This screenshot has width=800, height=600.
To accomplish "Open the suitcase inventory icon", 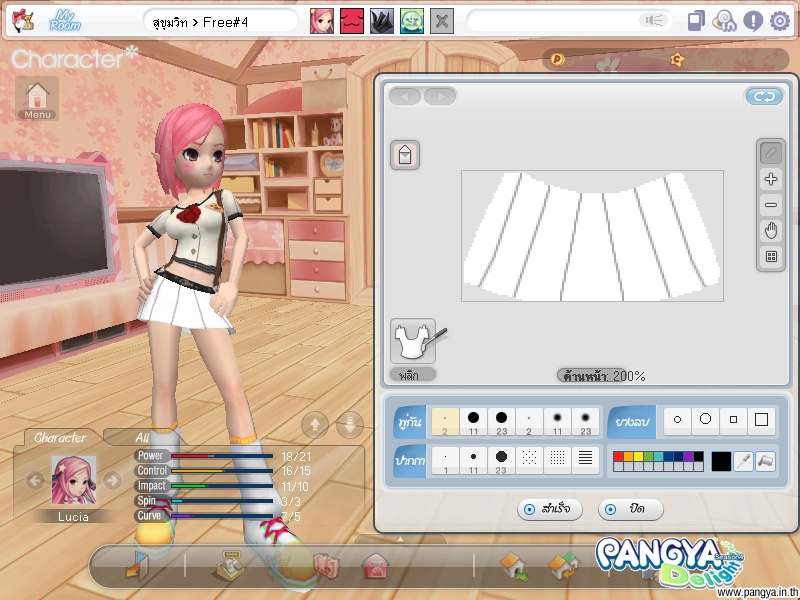I will point(326,566).
